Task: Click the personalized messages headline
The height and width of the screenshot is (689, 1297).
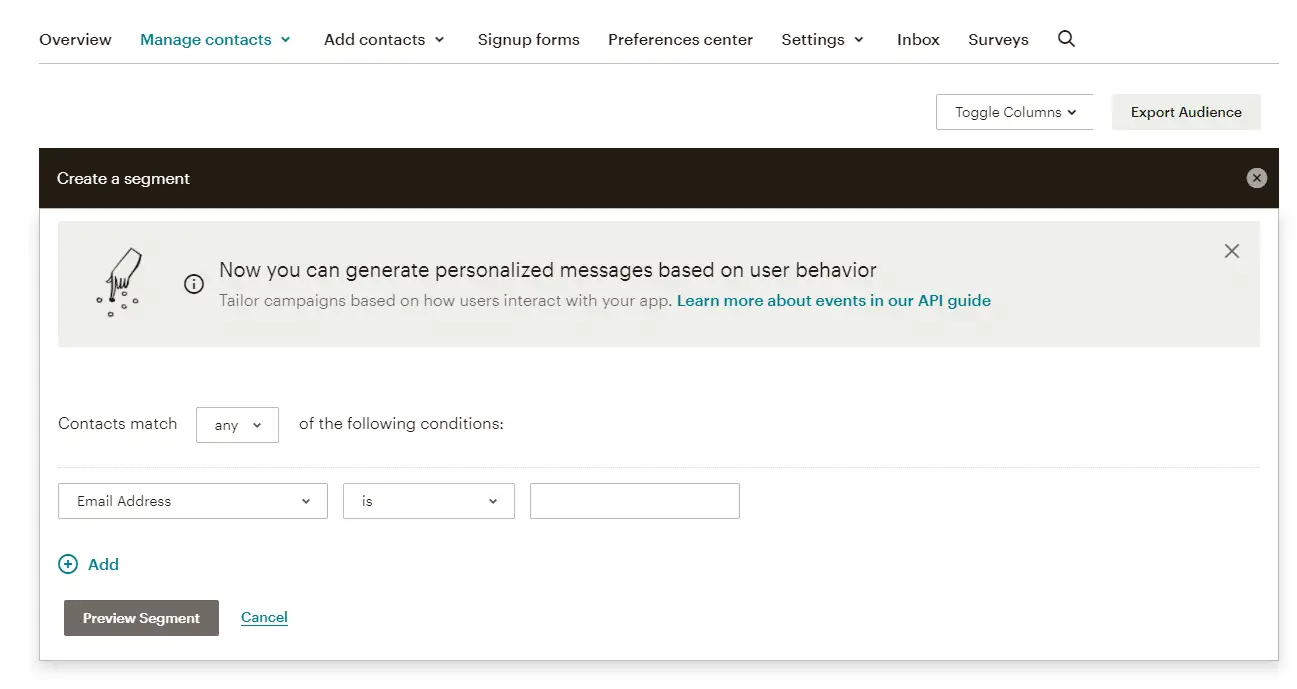Action: (x=548, y=270)
